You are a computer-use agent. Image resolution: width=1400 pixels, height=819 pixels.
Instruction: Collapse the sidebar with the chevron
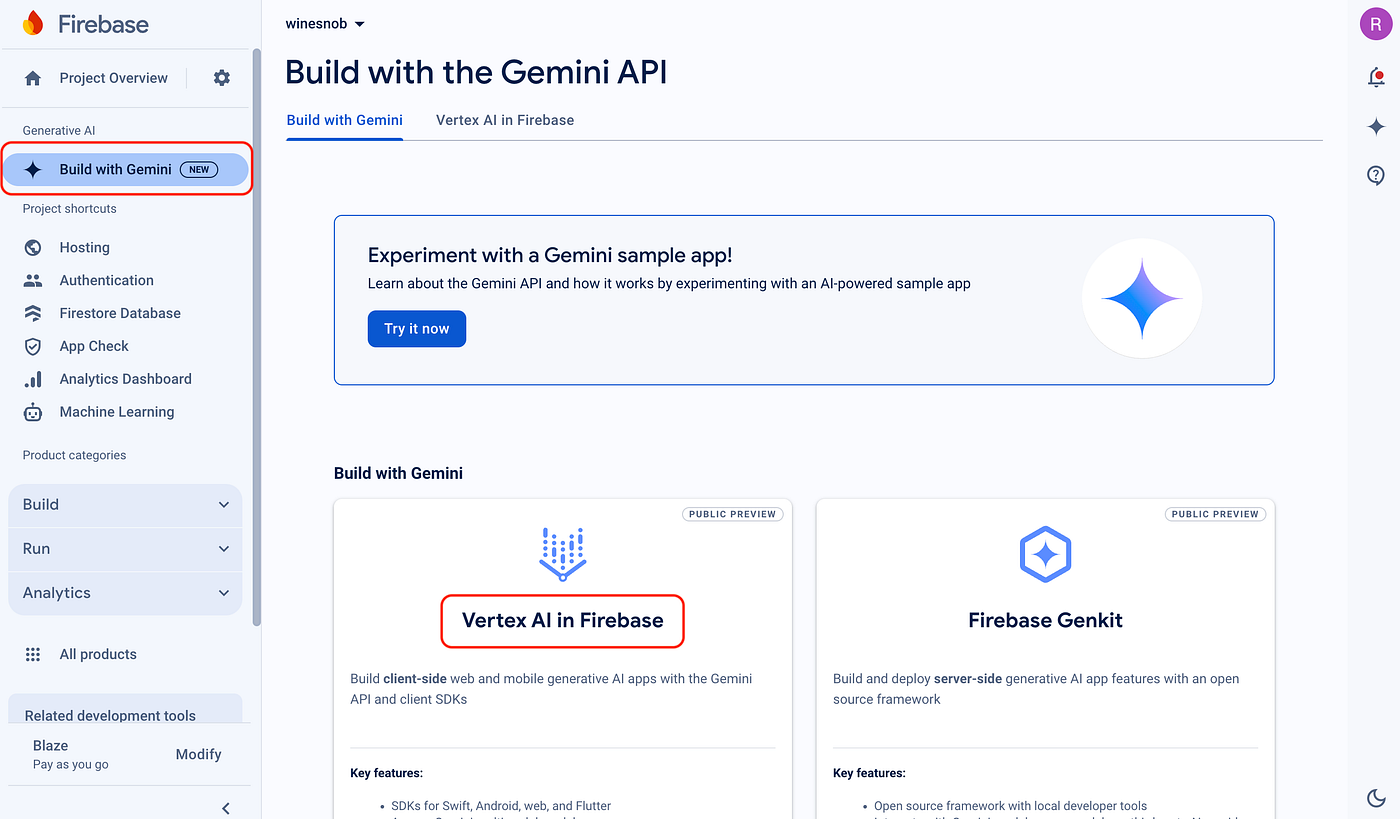coord(225,807)
